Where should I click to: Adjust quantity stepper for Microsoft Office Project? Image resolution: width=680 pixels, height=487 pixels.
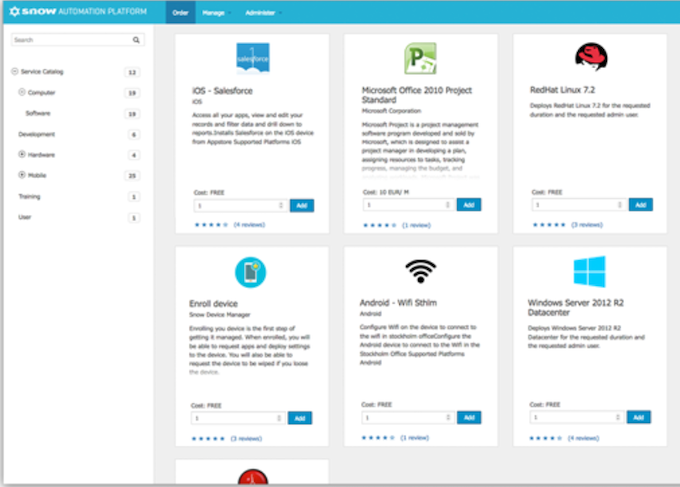tap(448, 205)
